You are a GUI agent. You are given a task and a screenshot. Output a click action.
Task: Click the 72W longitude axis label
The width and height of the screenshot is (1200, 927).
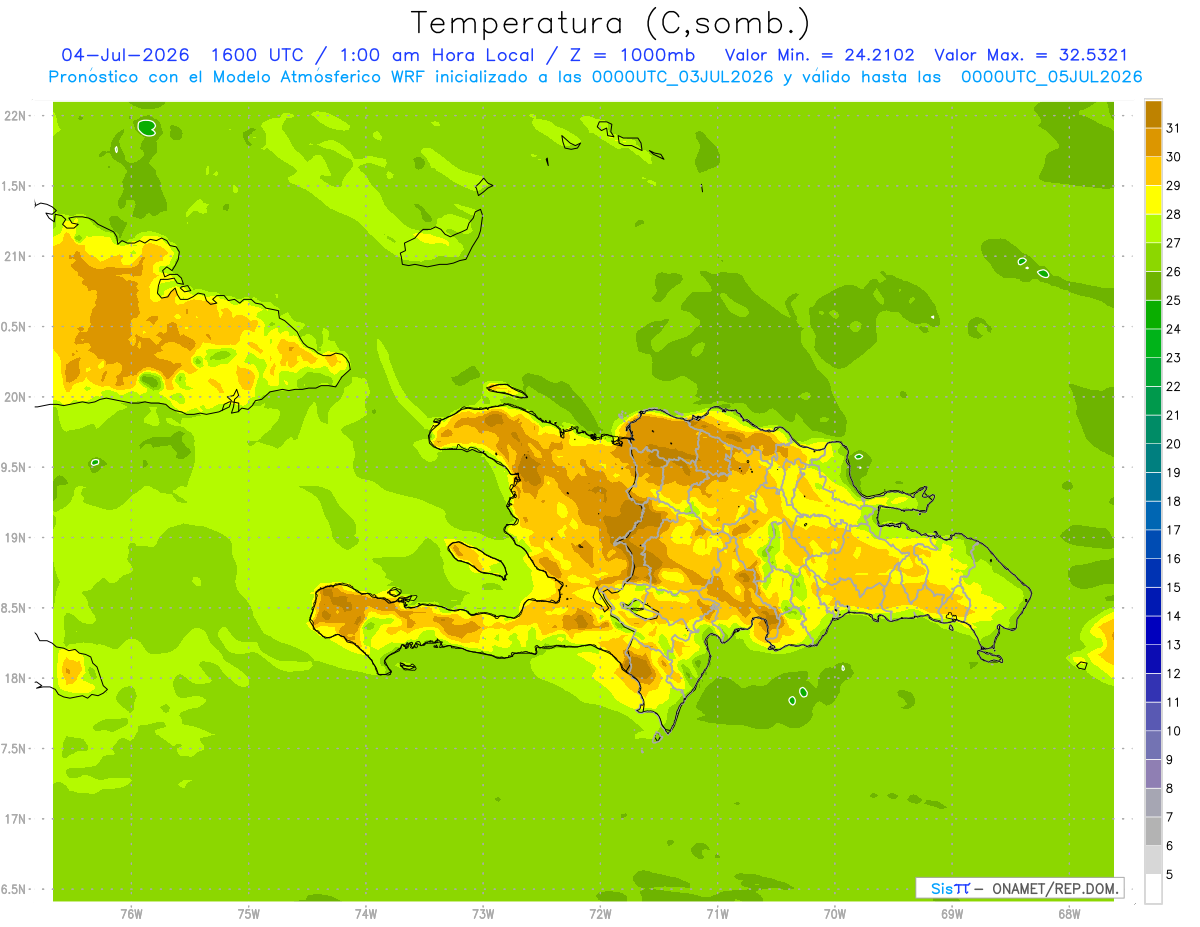point(600,914)
